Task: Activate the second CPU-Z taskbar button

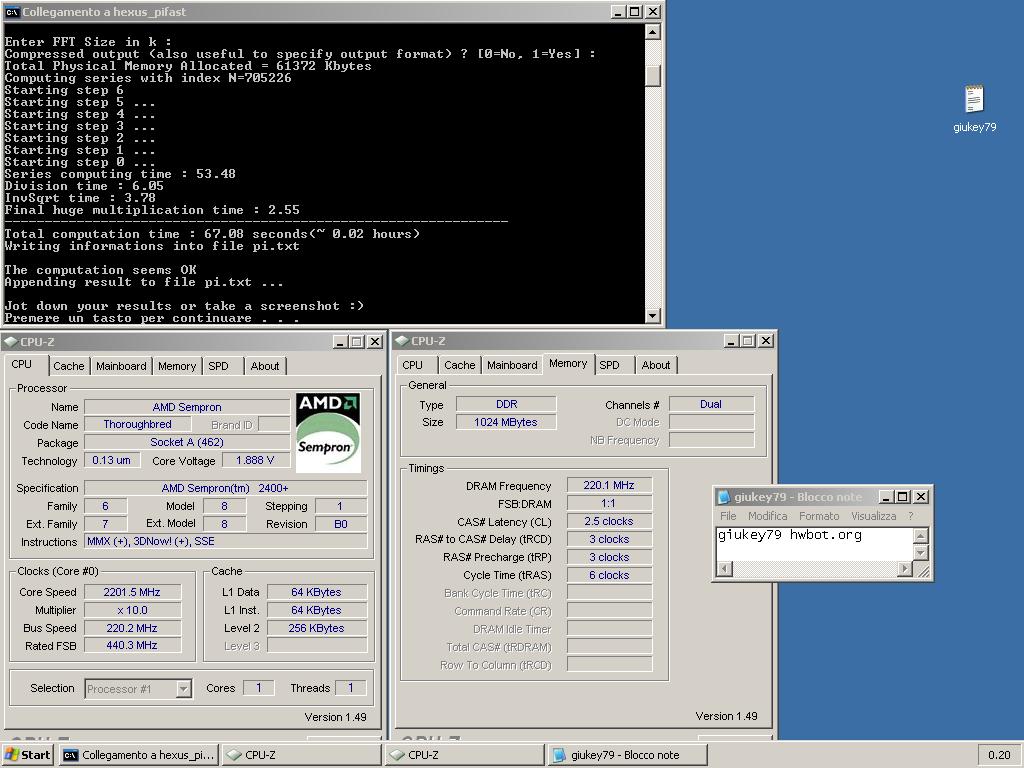Action: (464, 755)
